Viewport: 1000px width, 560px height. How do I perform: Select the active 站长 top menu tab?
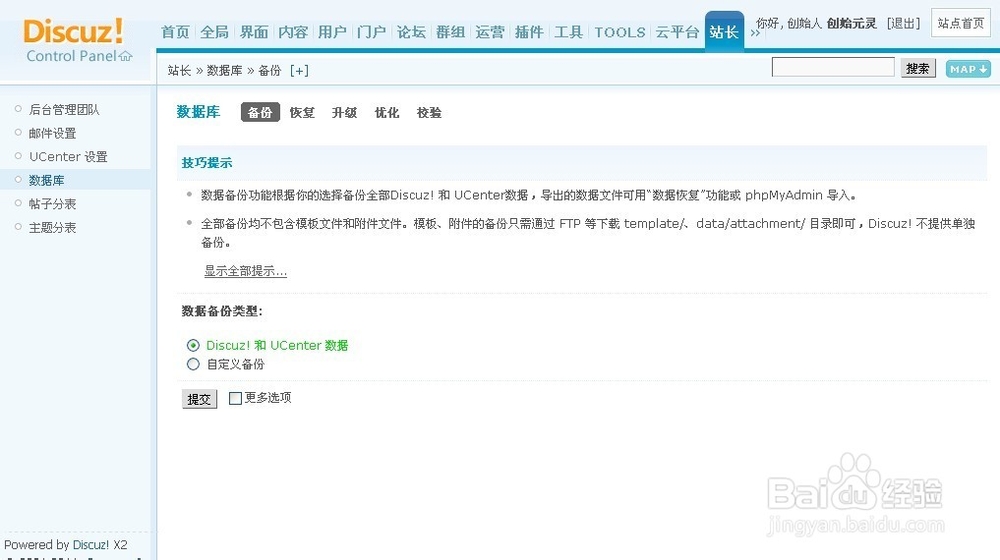click(x=724, y=31)
